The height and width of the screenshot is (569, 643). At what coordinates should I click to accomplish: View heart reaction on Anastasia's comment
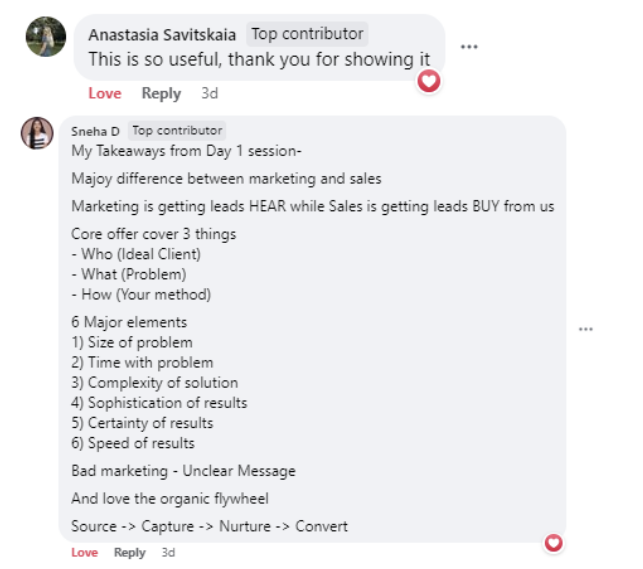[x=429, y=80]
